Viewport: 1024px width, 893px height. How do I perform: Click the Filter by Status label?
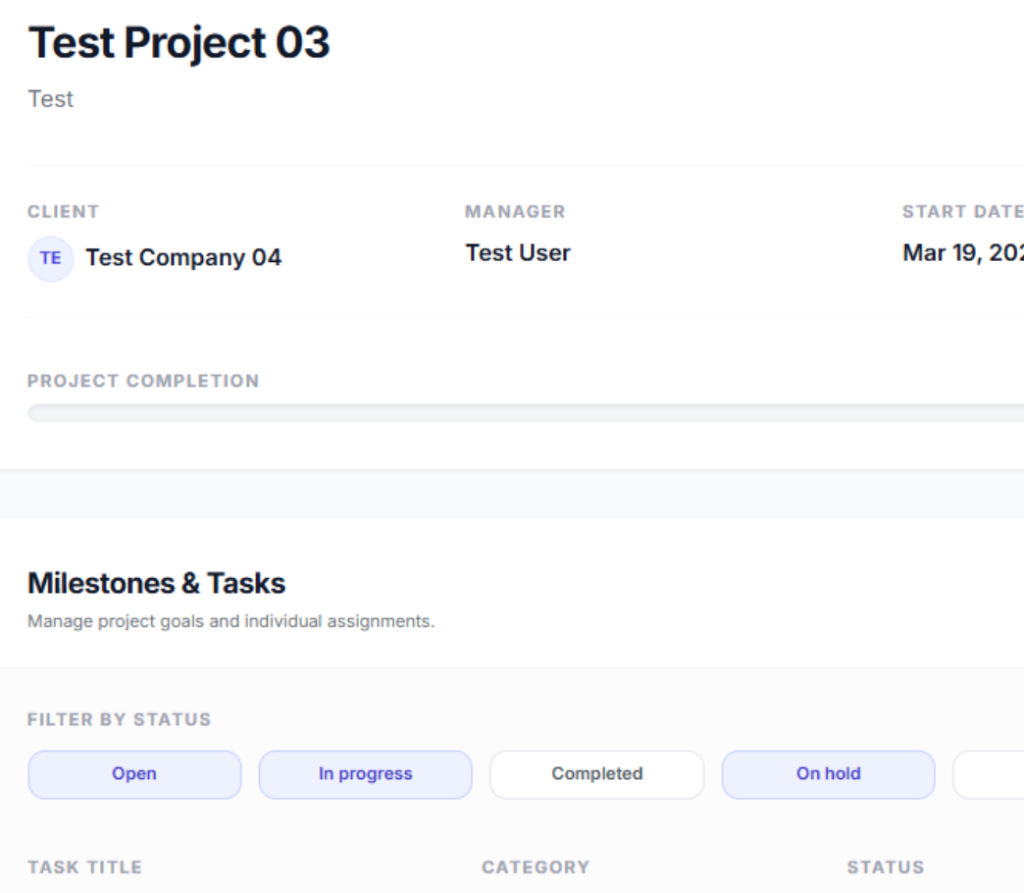(x=119, y=720)
